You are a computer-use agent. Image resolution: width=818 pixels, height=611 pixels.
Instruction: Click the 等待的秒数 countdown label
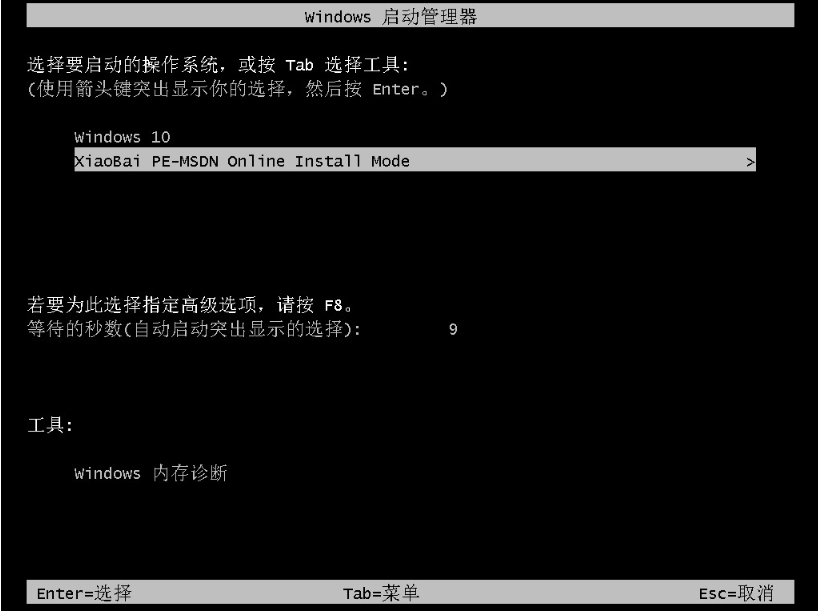coord(74,329)
